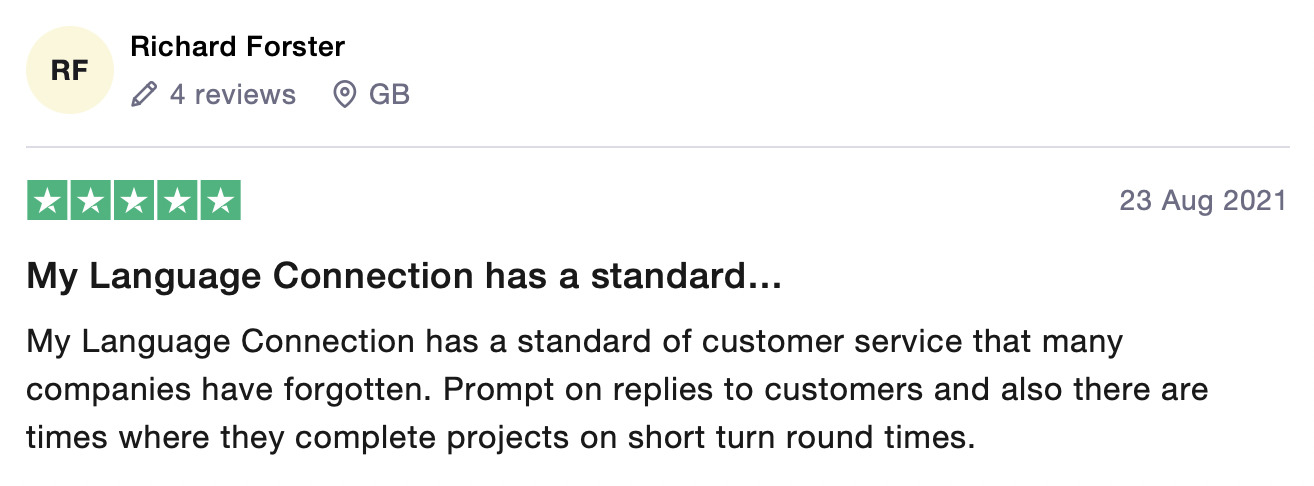Select the third star in the rating
The height and width of the screenshot is (486, 1314).
click(x=133, y=201)
